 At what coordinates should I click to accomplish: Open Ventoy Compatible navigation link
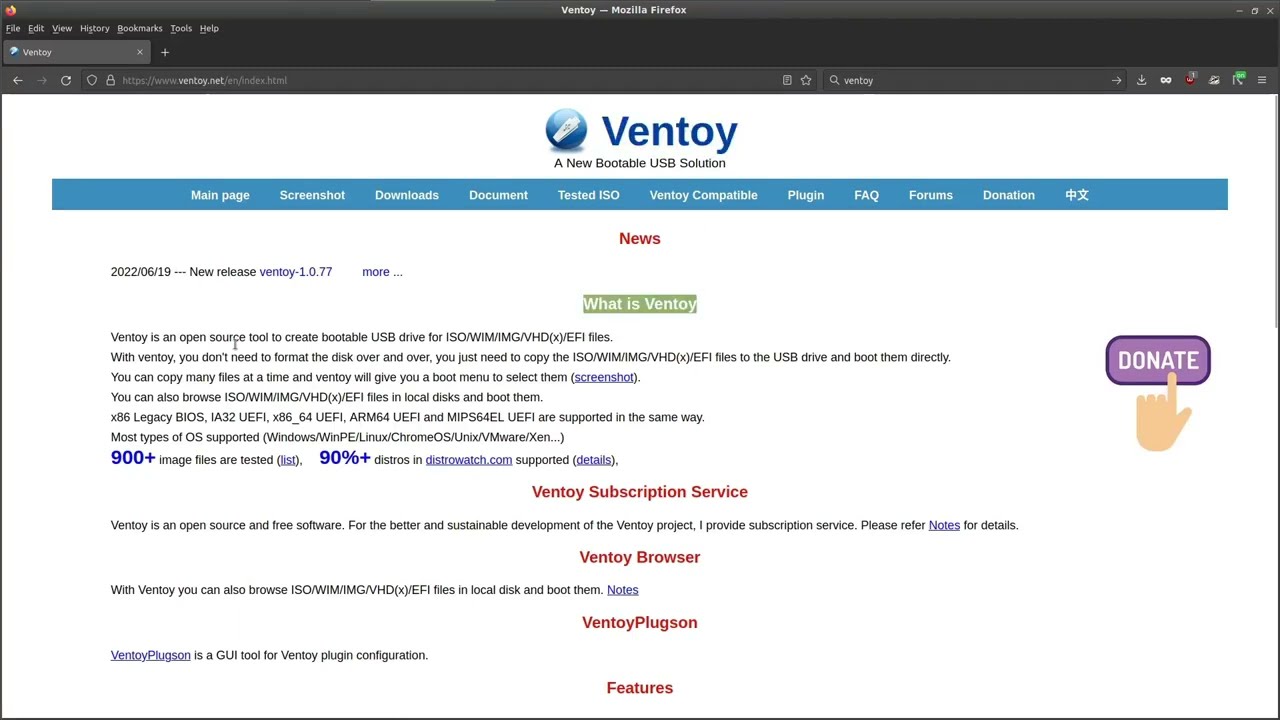point(703,195)
